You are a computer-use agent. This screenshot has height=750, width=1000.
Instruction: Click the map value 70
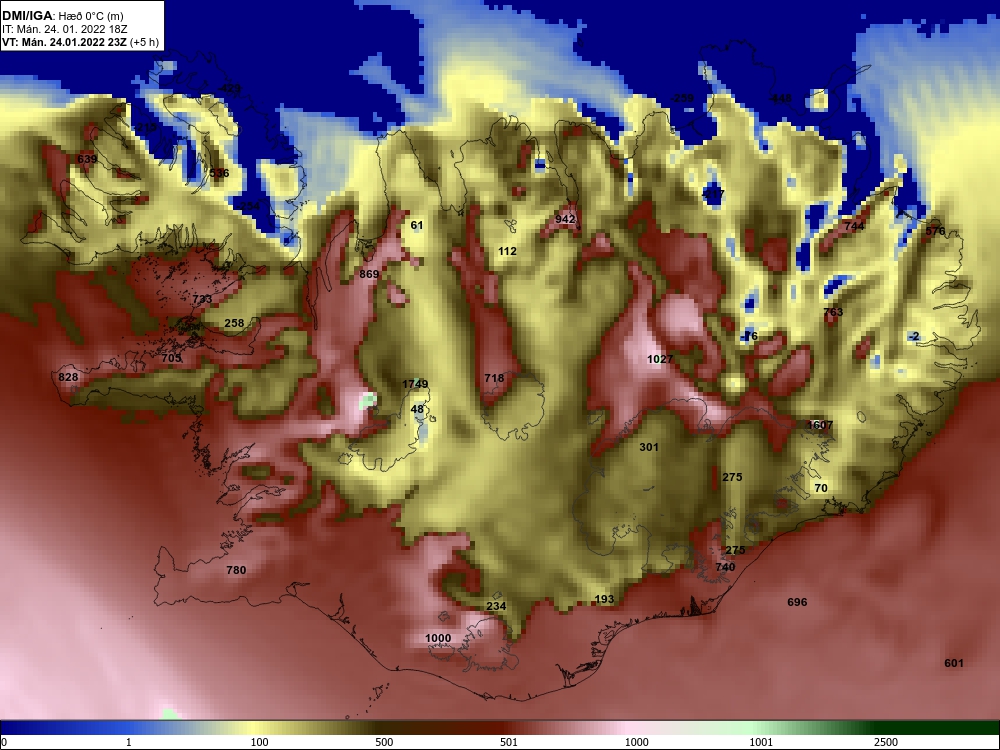(x=821, y=488)
